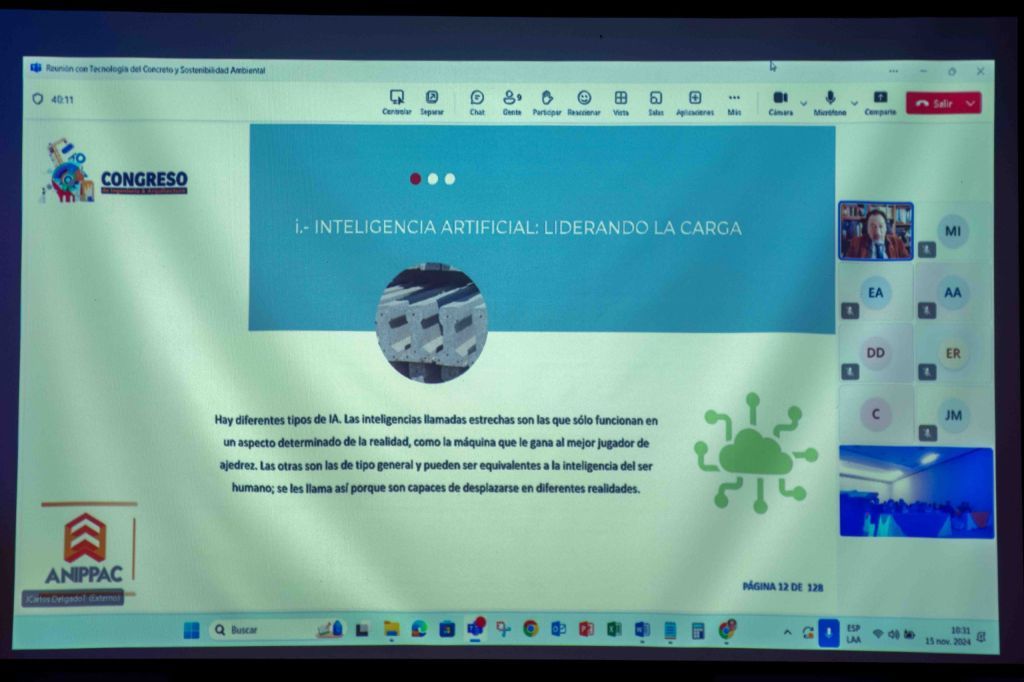1024x682 pixels.
Task: Expand the arrow beside Salir
Action: tap(971, 103)
